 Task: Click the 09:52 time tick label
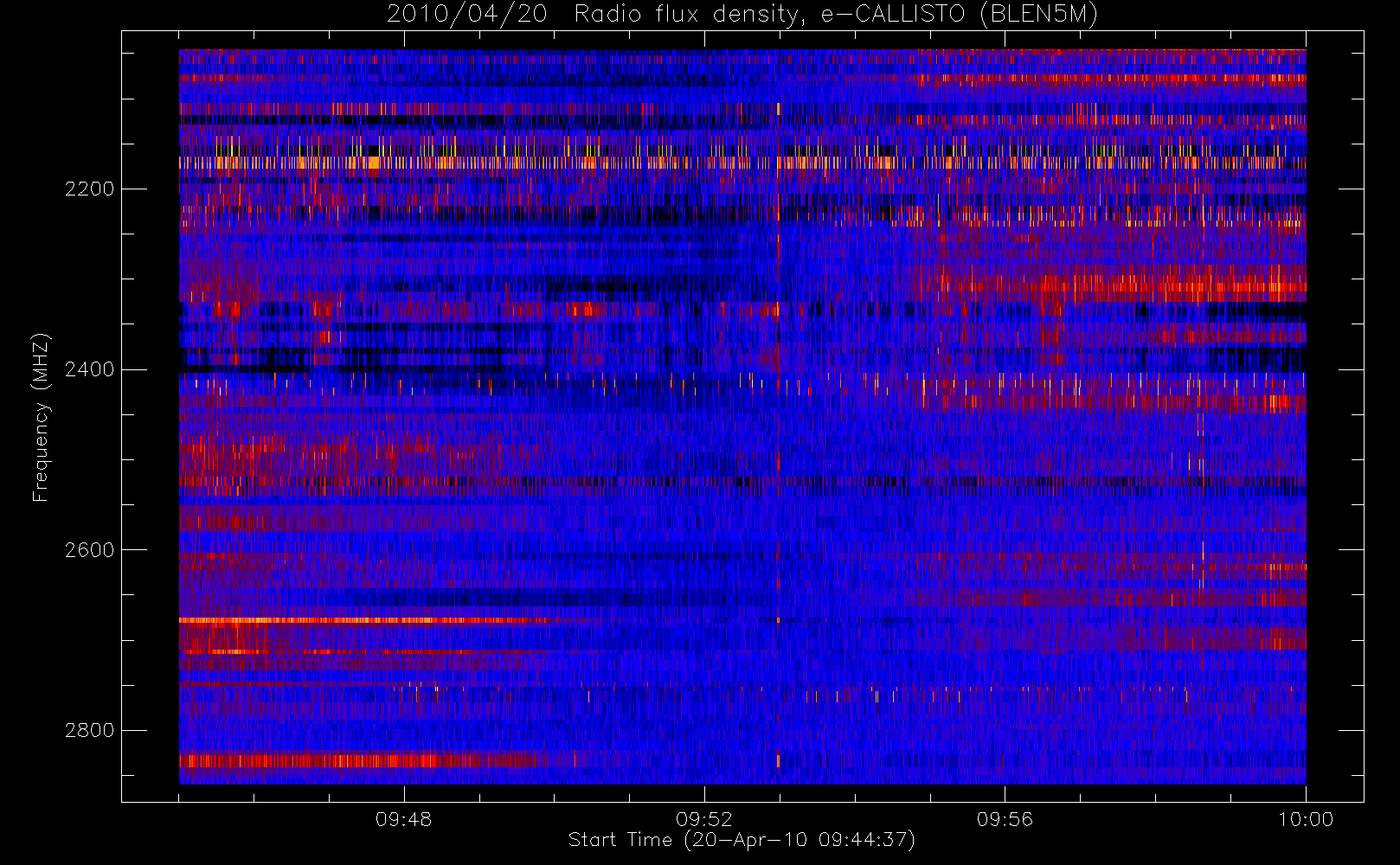(704, 819)
